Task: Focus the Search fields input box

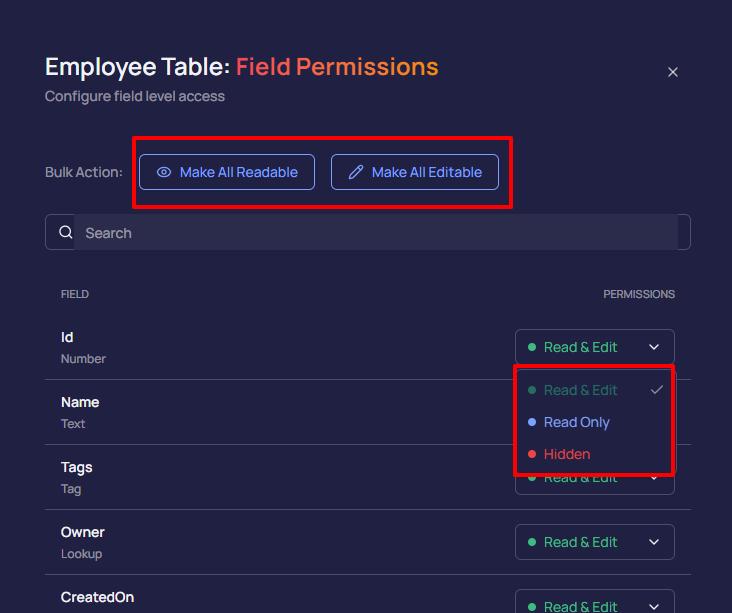Action: click(x=380, y=233)
